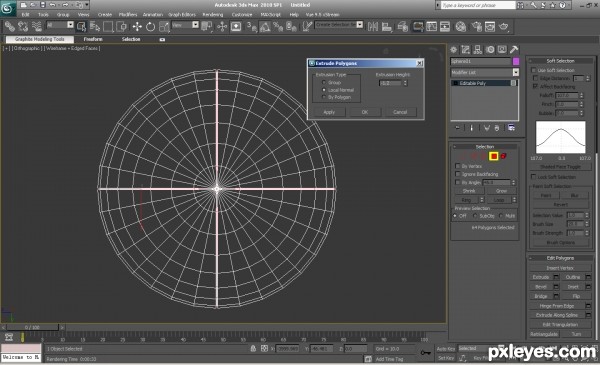600x365 pixels.
Task: Activate the Select and Rotate tool
Action: point(150,26)
